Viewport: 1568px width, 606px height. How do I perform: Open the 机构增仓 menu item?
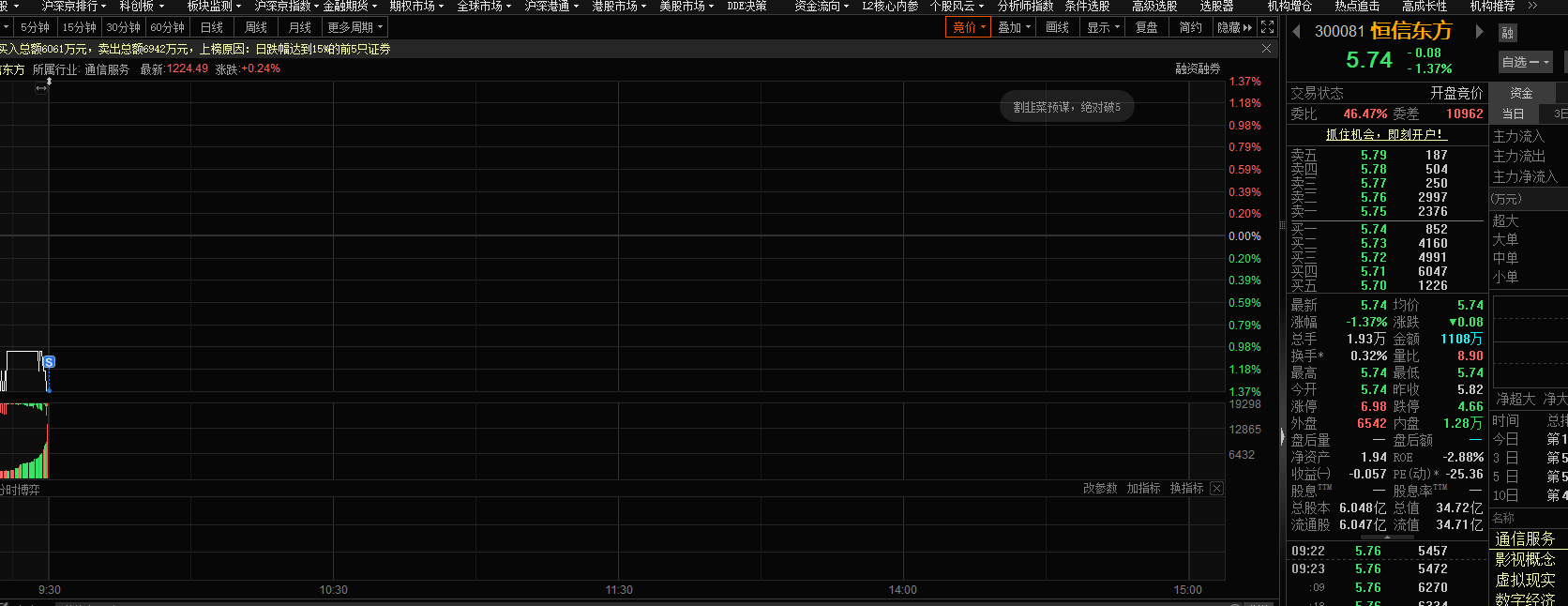[1289, 6]
